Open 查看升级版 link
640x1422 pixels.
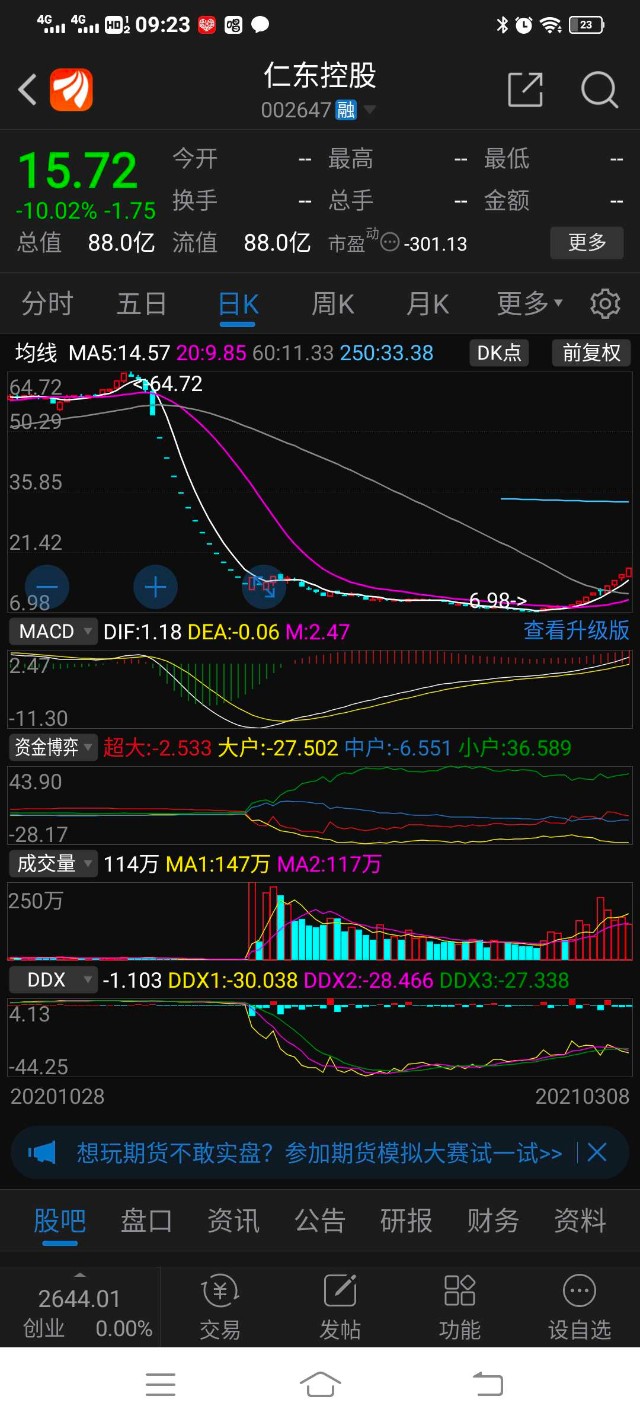point(576,630)
